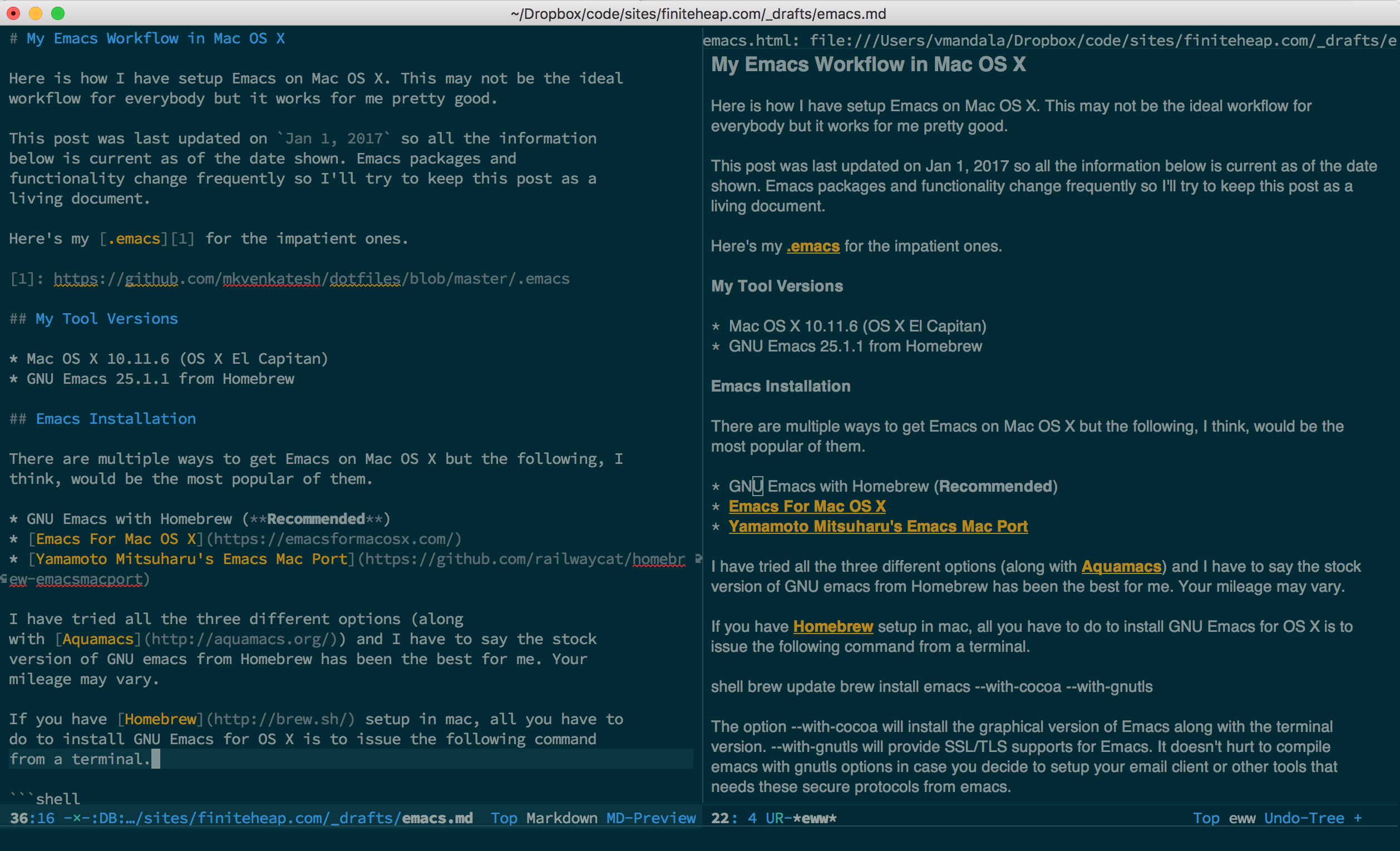Click [Emacs For Mac OS X] markdown link source
Viewport: 1400px width, 851px height.
tap(116, 538)
